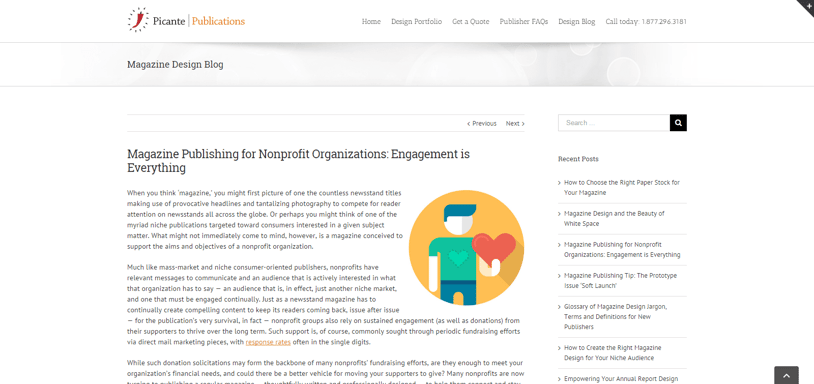The width and height of the screenshot is (814, 384).
Task: Click the chevron beside the Paper Stock post
Action: [x=560, y=183]
